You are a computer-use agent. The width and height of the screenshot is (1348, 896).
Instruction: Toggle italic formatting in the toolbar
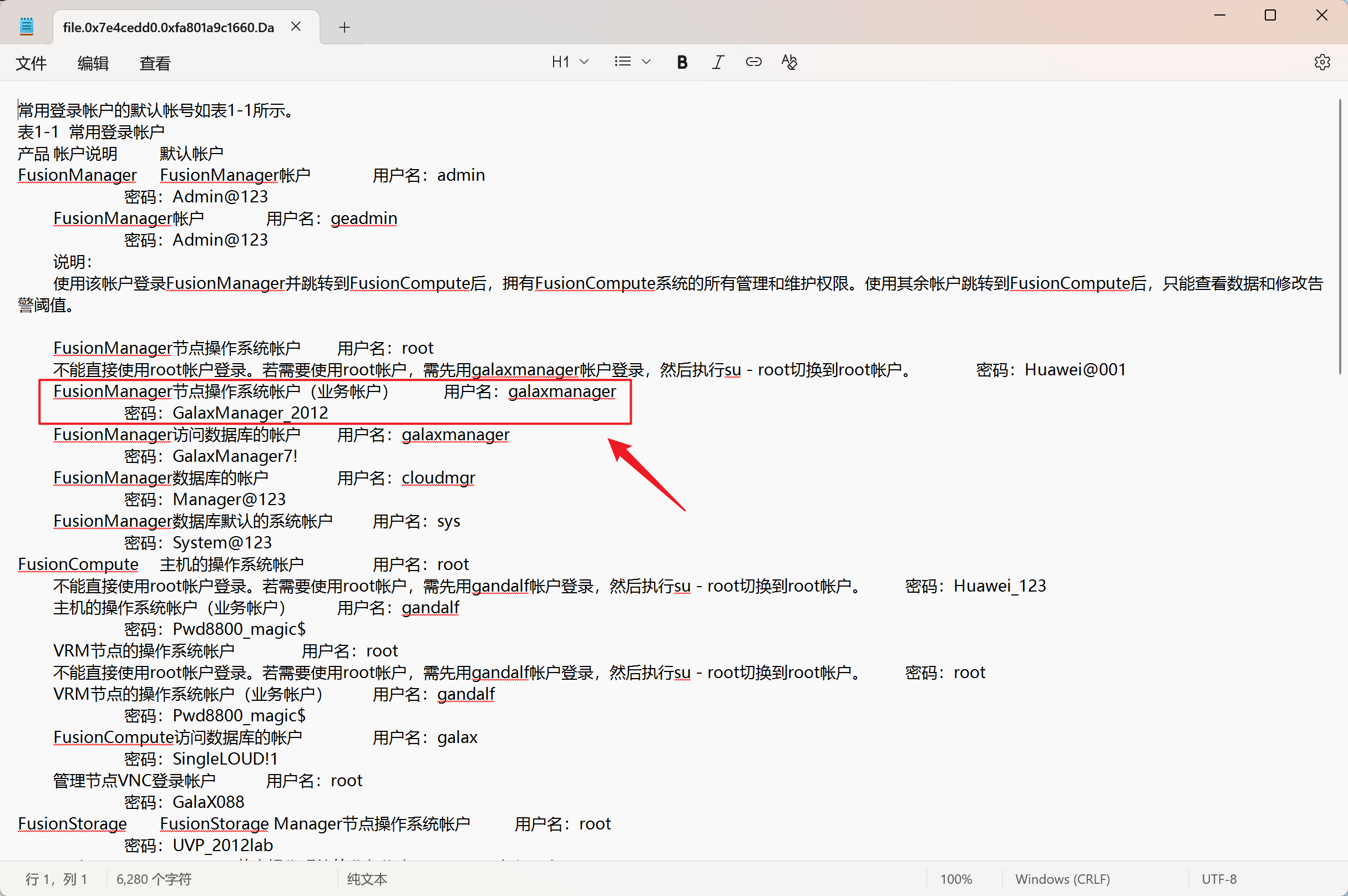[x=717, y=62]
